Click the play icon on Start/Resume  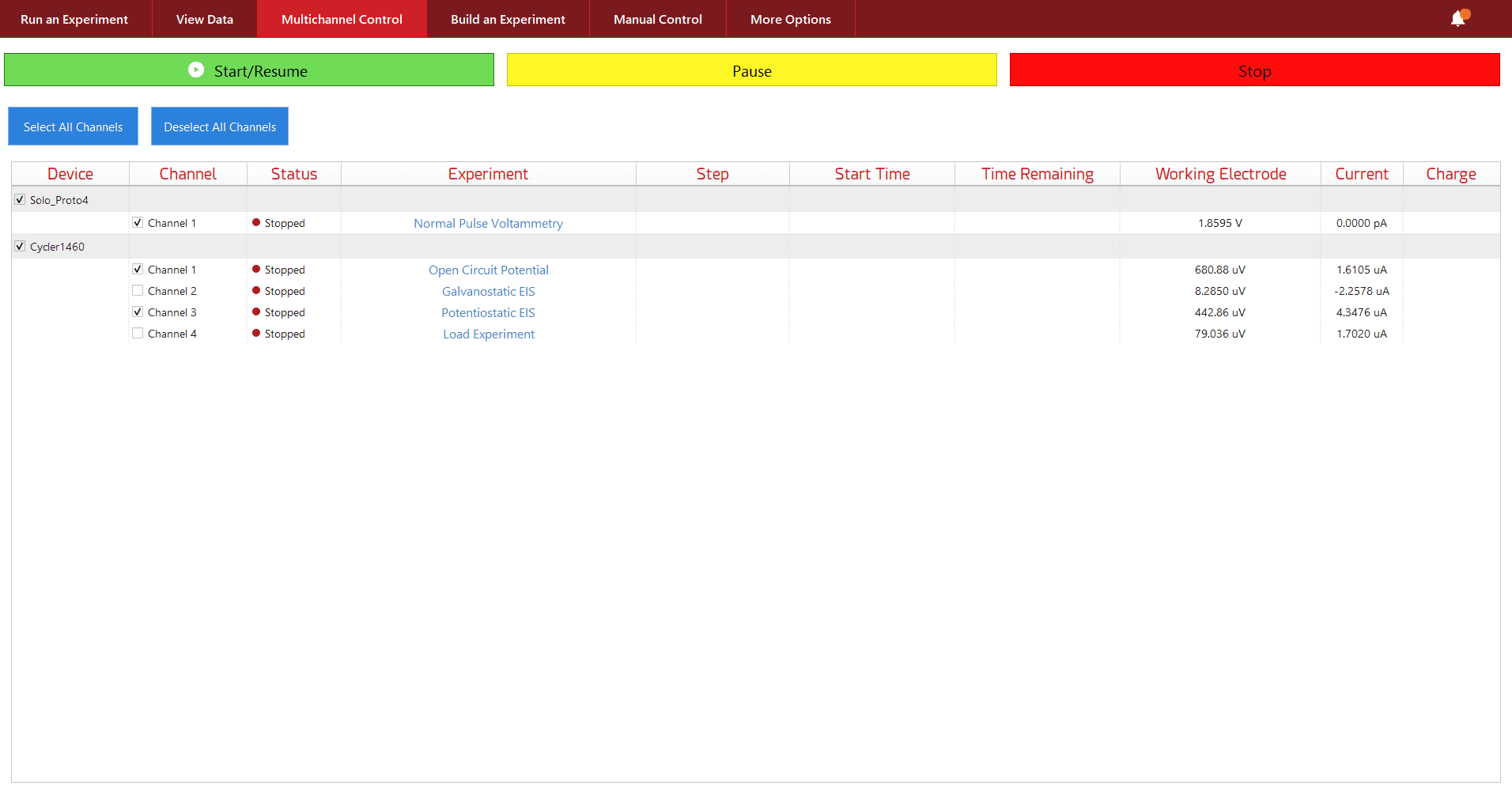[x=196, y=70]
